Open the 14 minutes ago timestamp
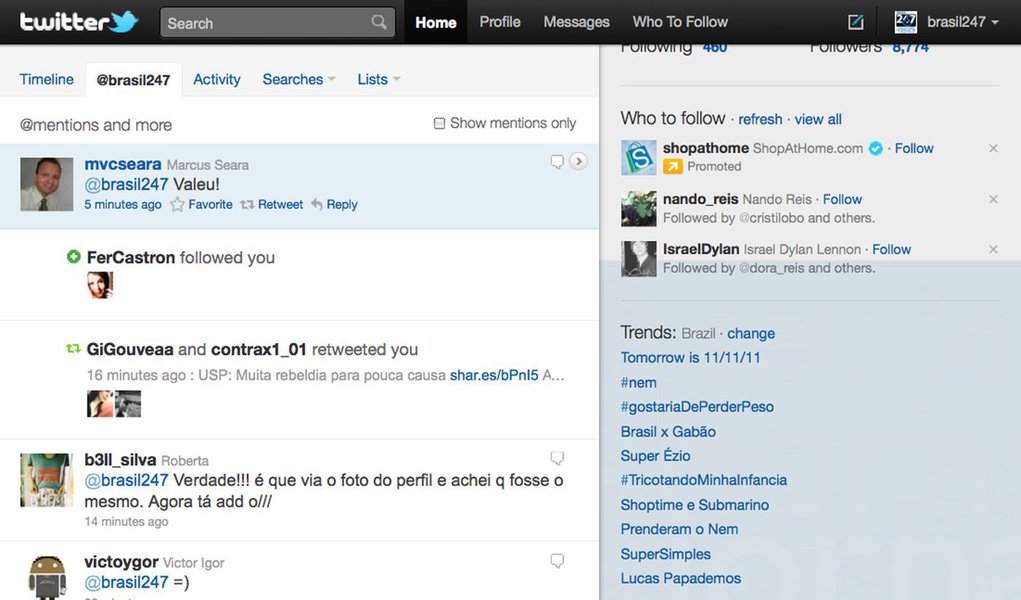Viewport: 1021px width, 600px height. pyautogui.click(x=126, y=521)
